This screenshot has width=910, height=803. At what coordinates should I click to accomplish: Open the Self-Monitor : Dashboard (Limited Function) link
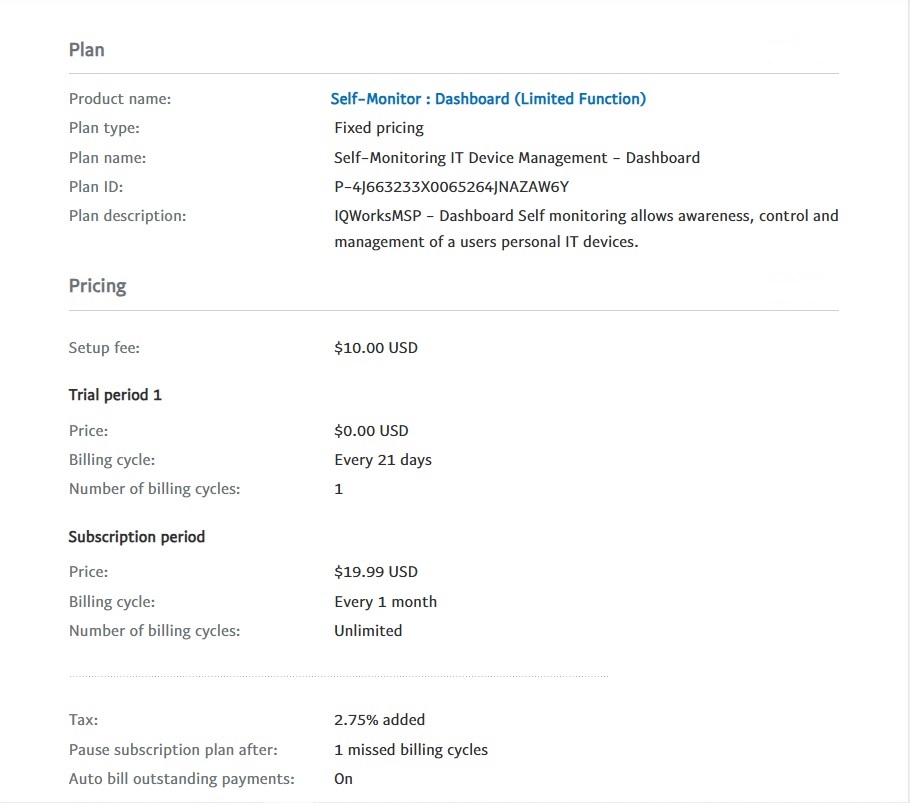click(488, 99)
